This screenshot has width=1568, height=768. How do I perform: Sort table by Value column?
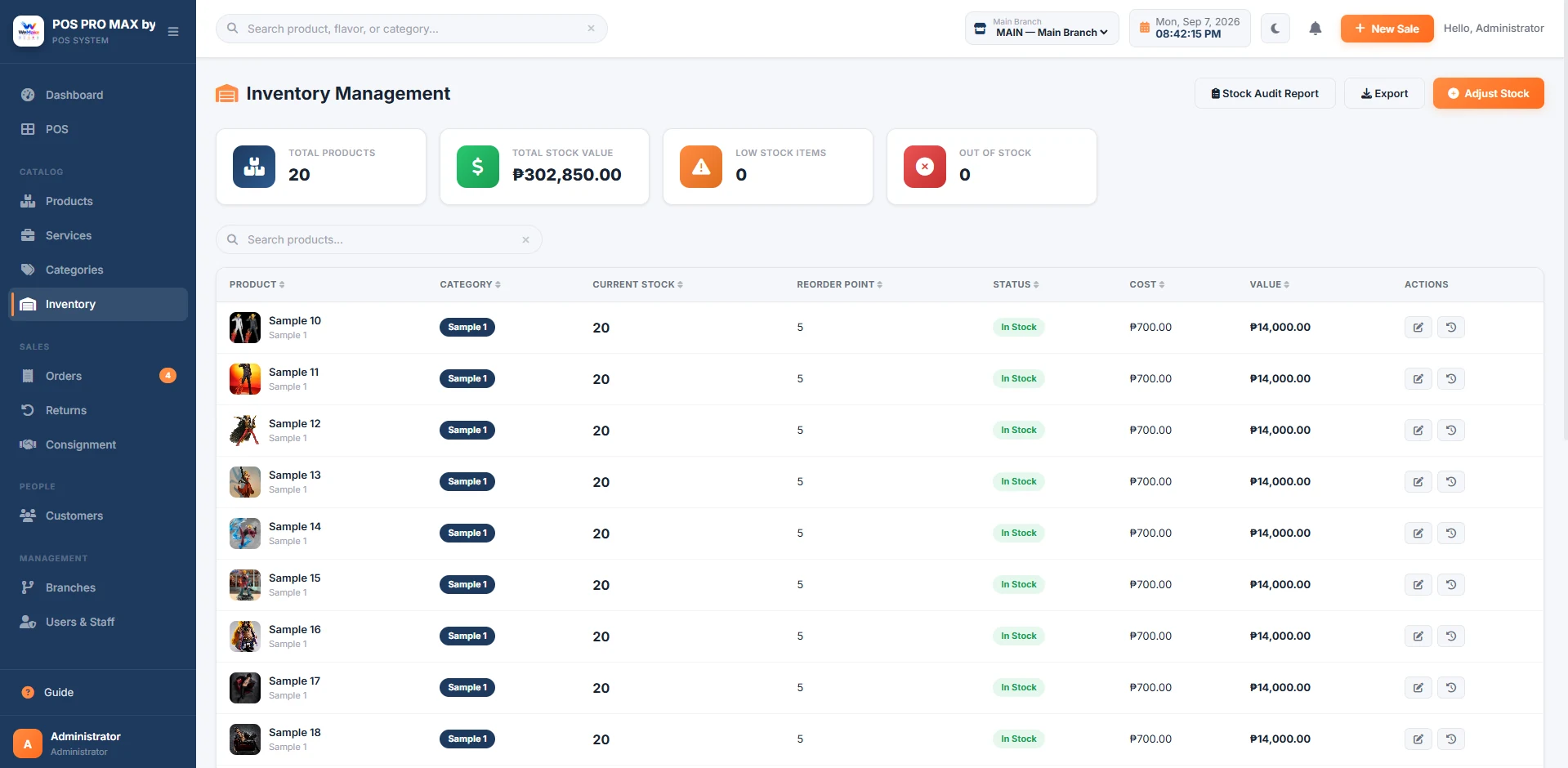coord(1270,284)
